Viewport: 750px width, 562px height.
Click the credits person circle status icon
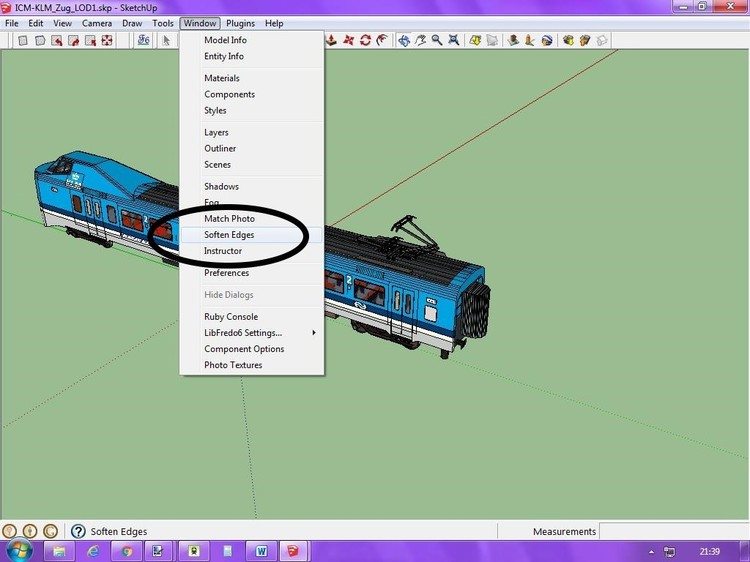tap(30, 531)
